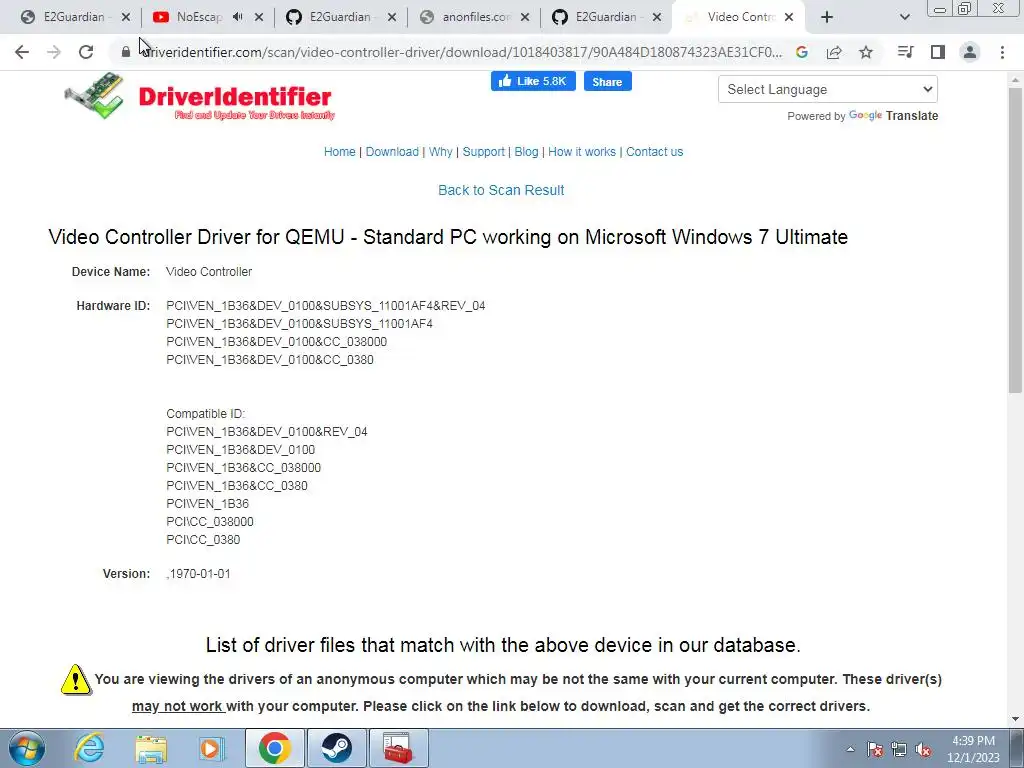Select the Video Controller tab
Viewport: 1024px width, 768px height.
point(738,17)
